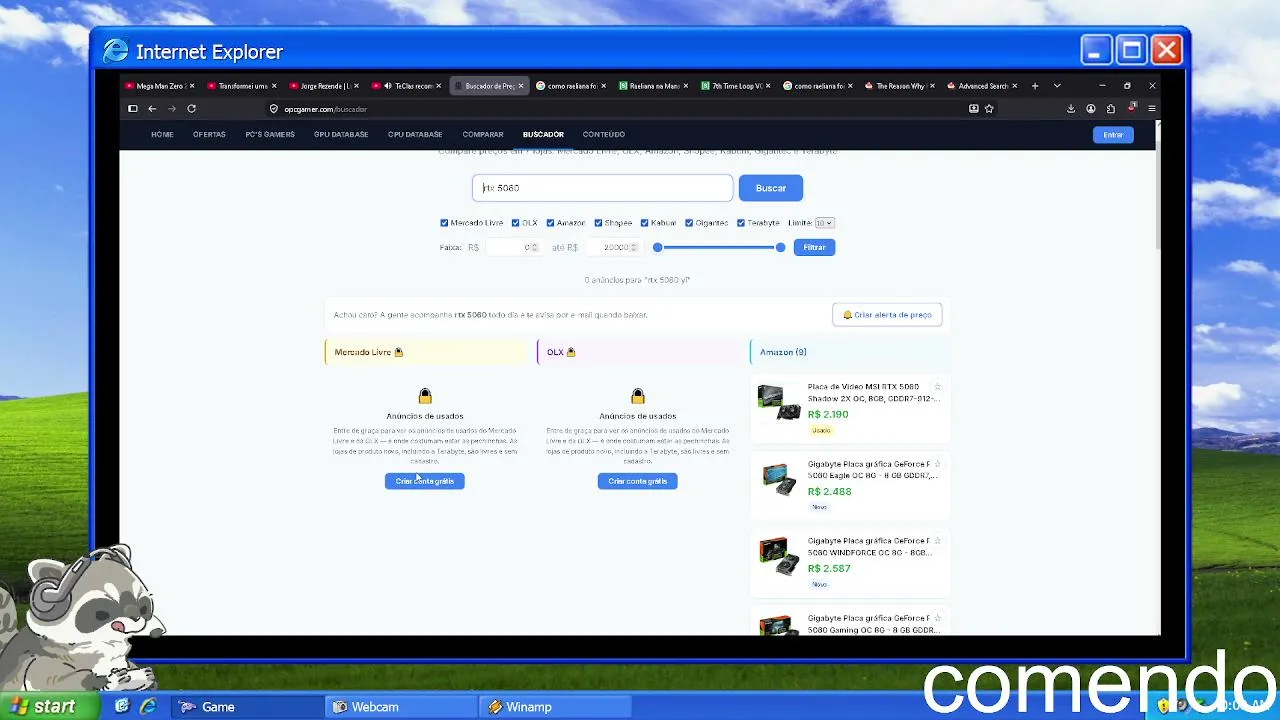This screenshot has height=720, width=1280.
Task: Open the GPU DATABASE navigation item
Action: (341, 134)
